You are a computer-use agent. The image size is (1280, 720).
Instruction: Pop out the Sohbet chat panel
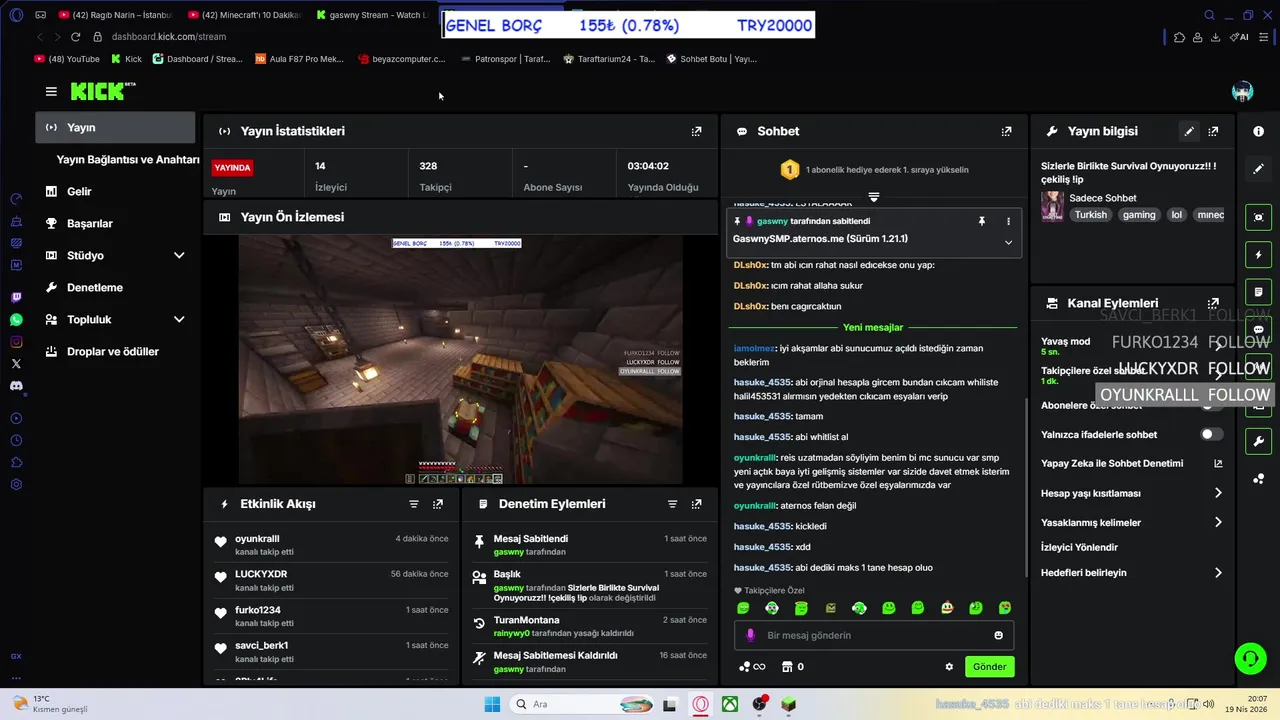pyautogui.click(x=1006, y=131)
